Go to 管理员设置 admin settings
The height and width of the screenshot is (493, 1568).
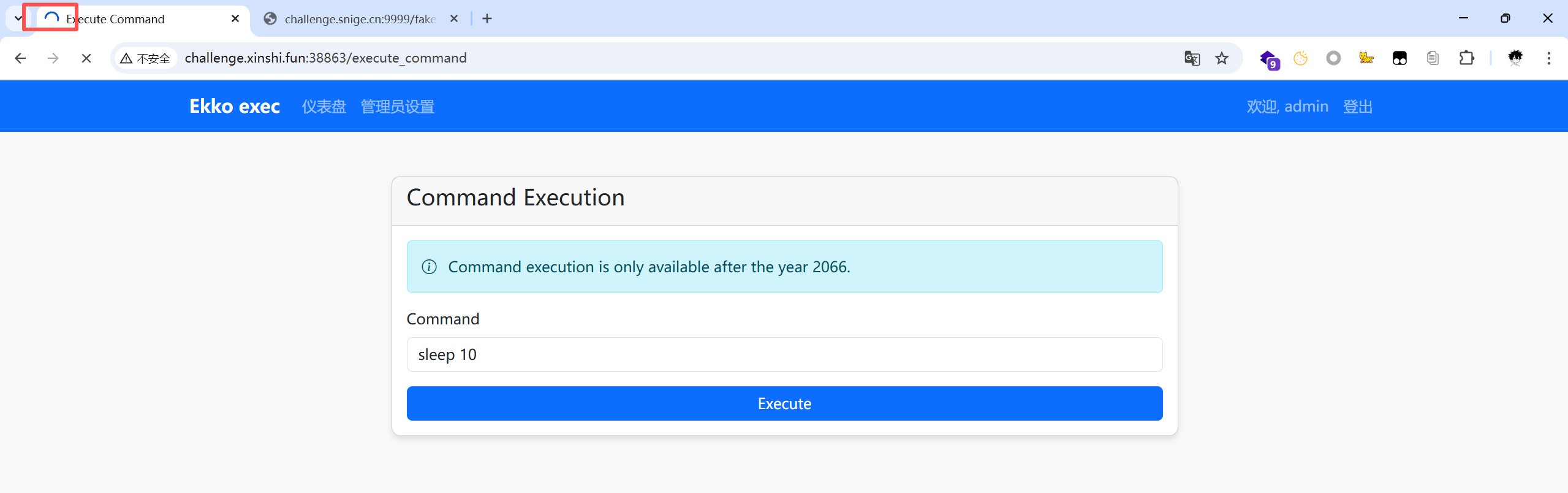[397, 107]
